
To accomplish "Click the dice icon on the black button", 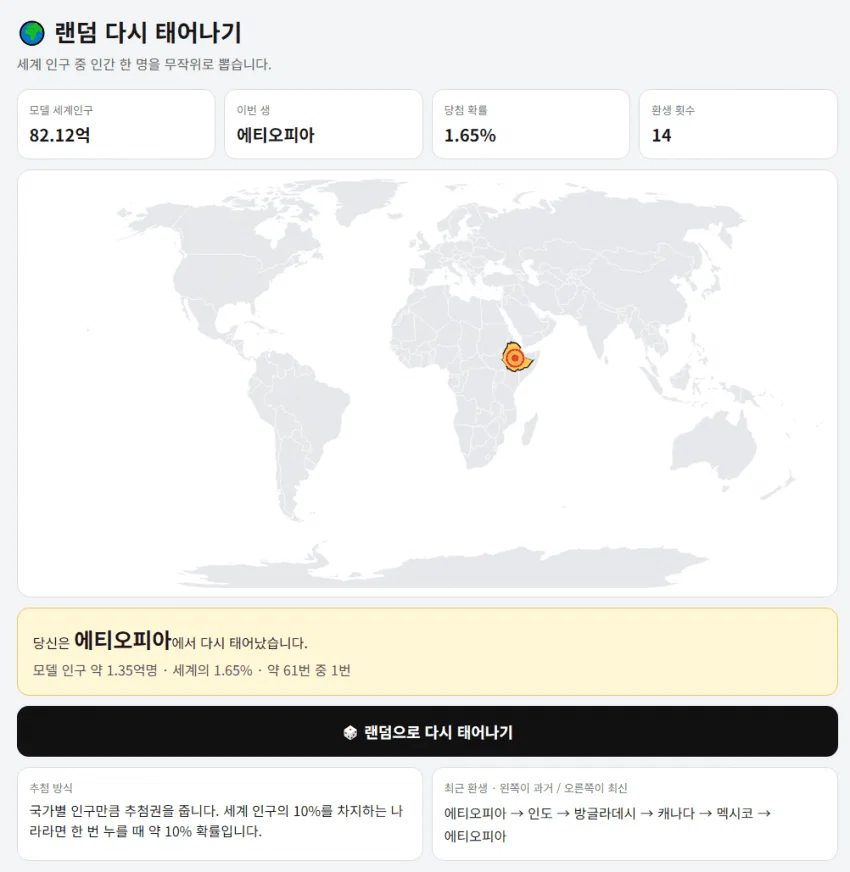I will [350, 732].
